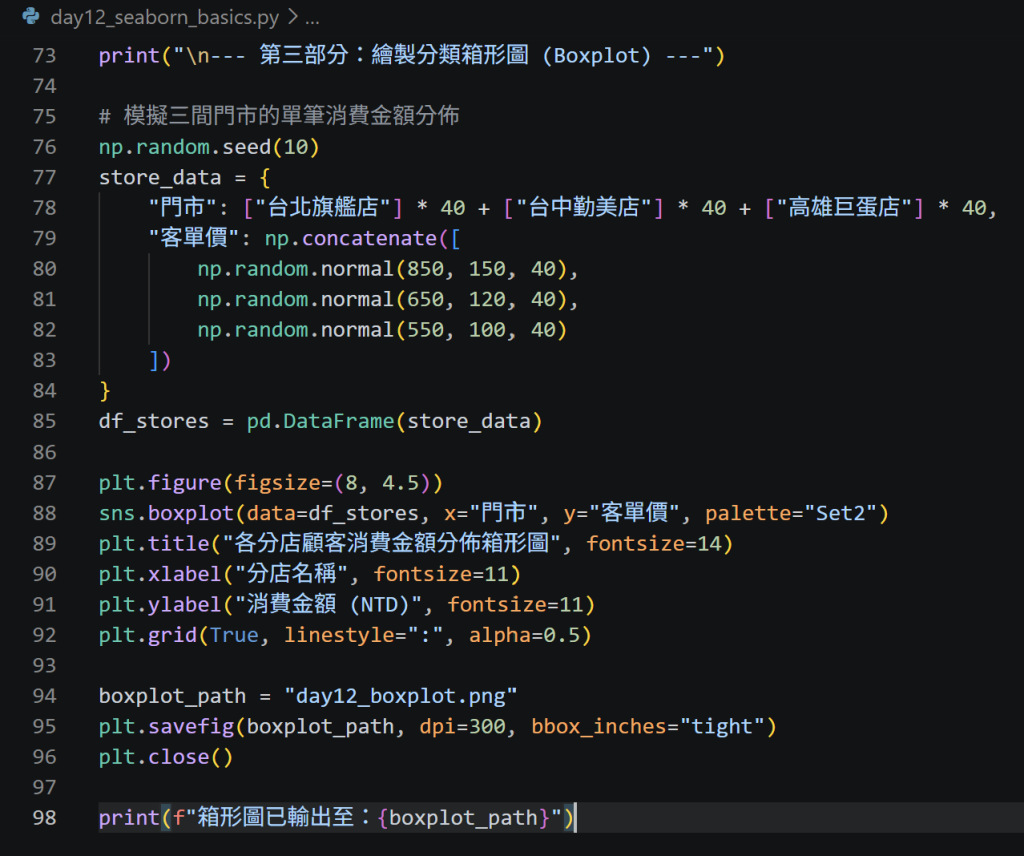Click the comment on line 75
Viewport: 1024px width, 856px height.
coord(279,116)
